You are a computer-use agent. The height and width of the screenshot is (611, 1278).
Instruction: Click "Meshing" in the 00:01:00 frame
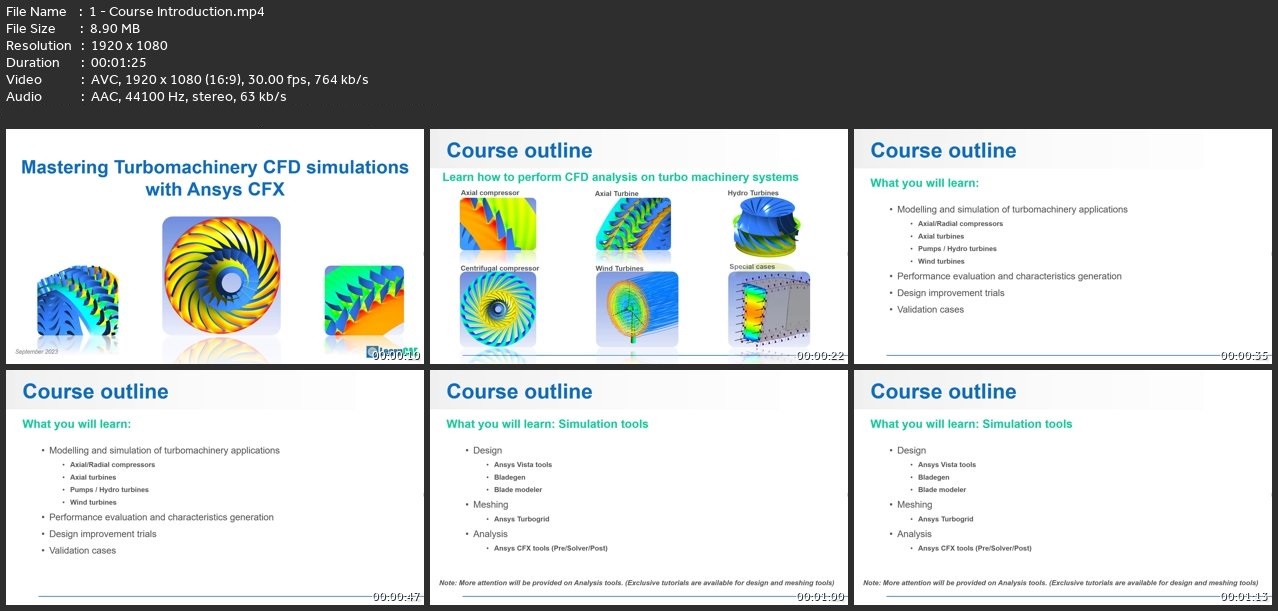(x=490, y=505)
